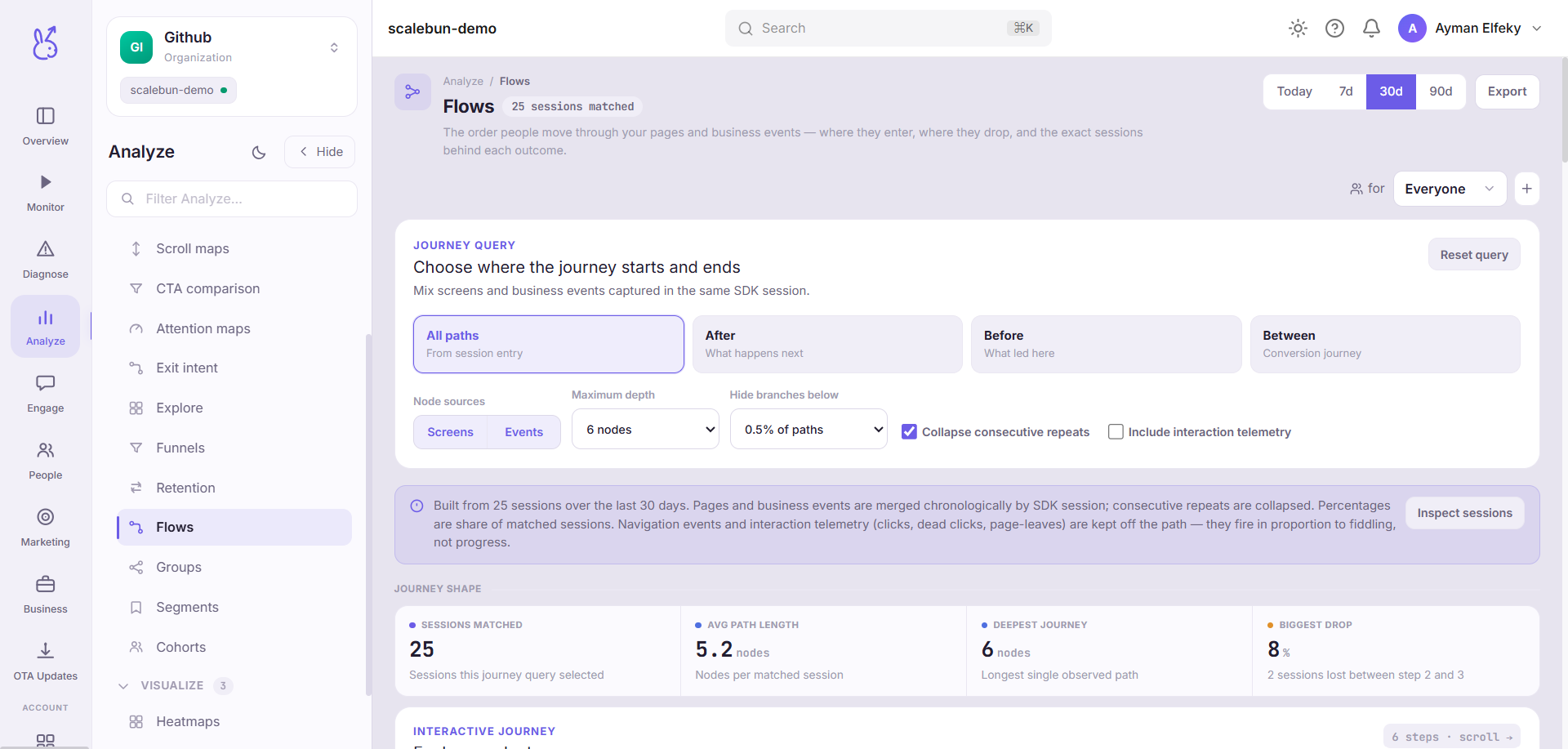Open Attention maps in sidebar

click(x=234, y=328)
